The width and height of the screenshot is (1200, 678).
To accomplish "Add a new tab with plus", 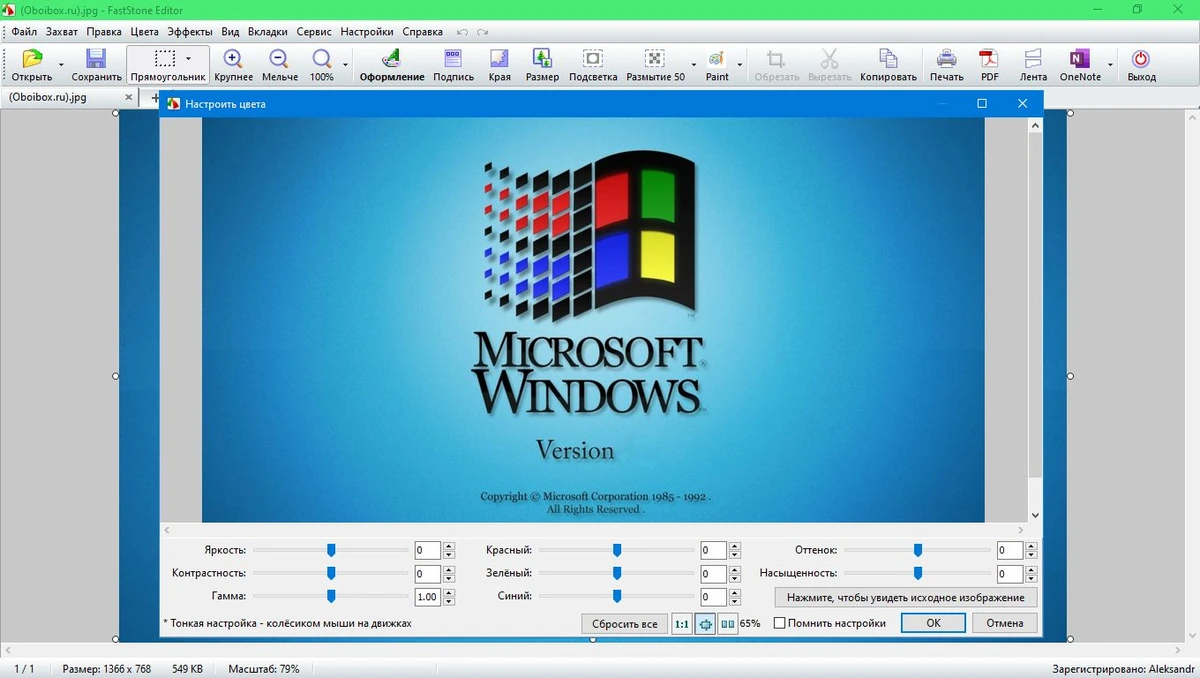I will (x=155, y=97).
